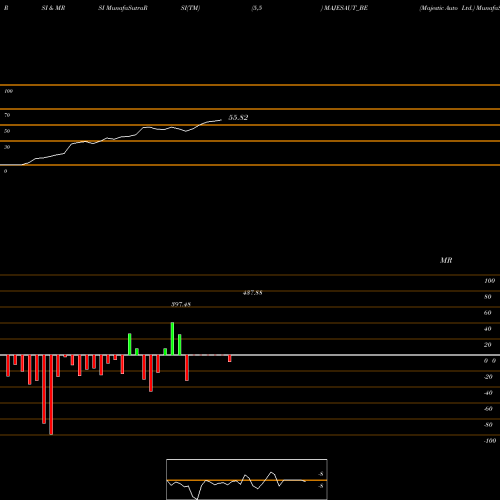Click the end of the white RSI line
The image size is (500, 500).
pyautogui.click(x=221, y=120)
